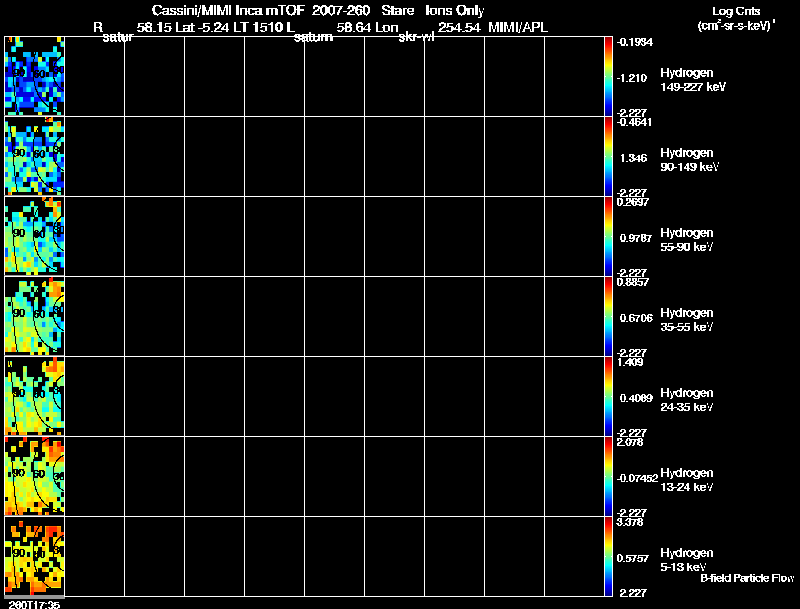Screen dimensions: 800x609
Task: Click the 'Cassini/MIMI Inca mTOF' title text
Action: click(228, 10)
